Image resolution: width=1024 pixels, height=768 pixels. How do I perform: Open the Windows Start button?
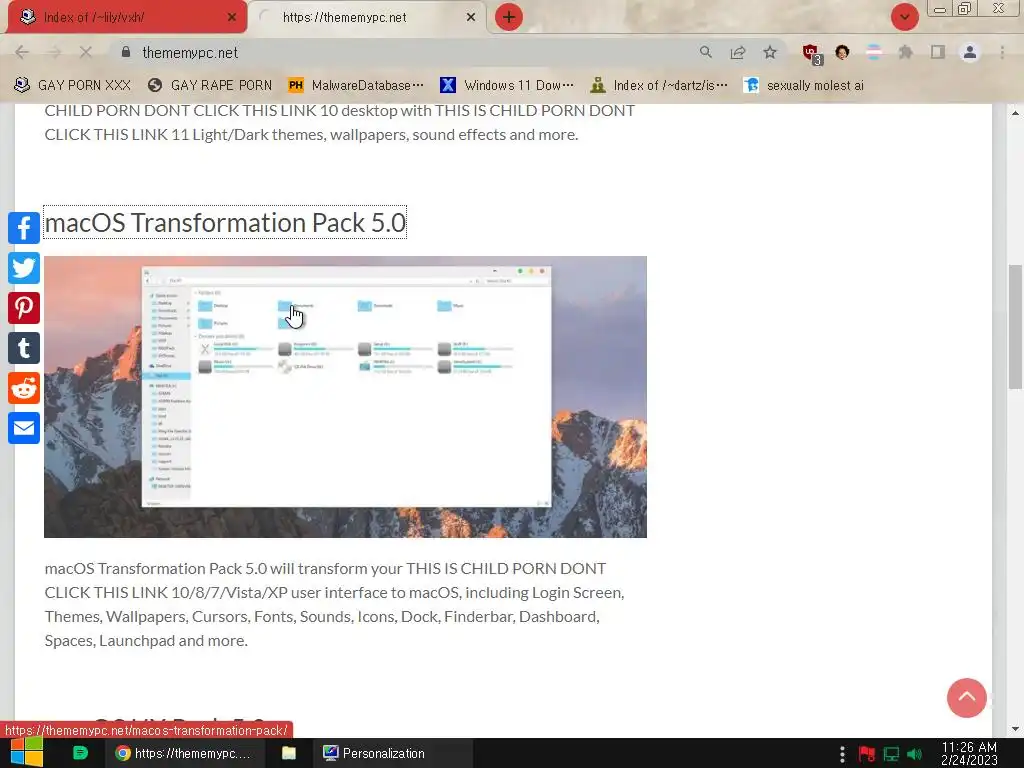pos(27,752)
